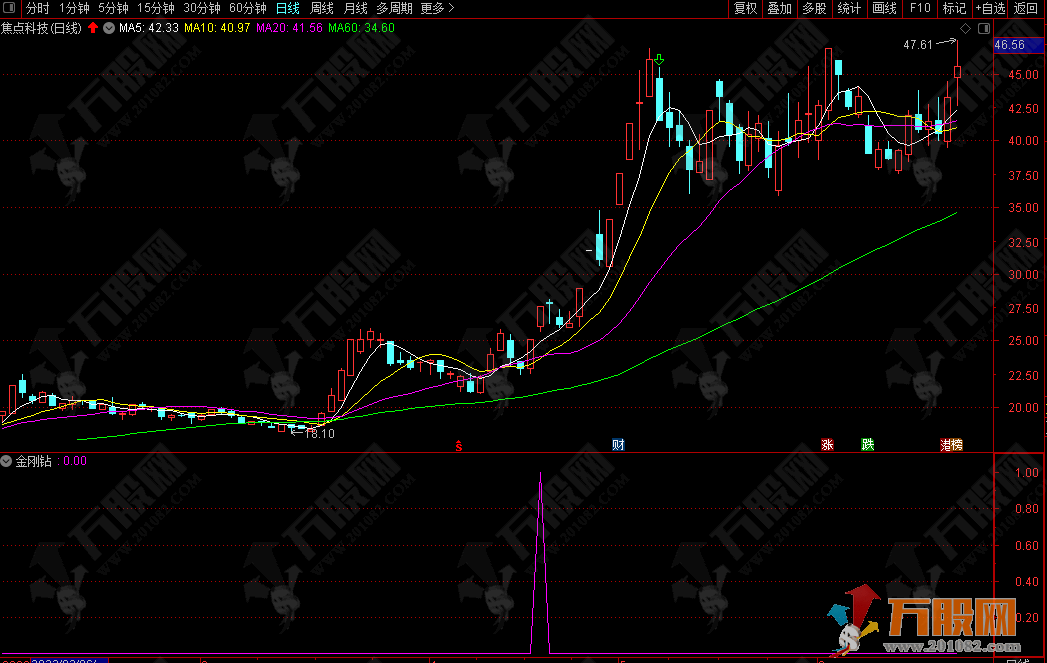This screenshot has height=663, width=1047.
Task: Click the diamond marker icon top right
Action: click(964, 28)
